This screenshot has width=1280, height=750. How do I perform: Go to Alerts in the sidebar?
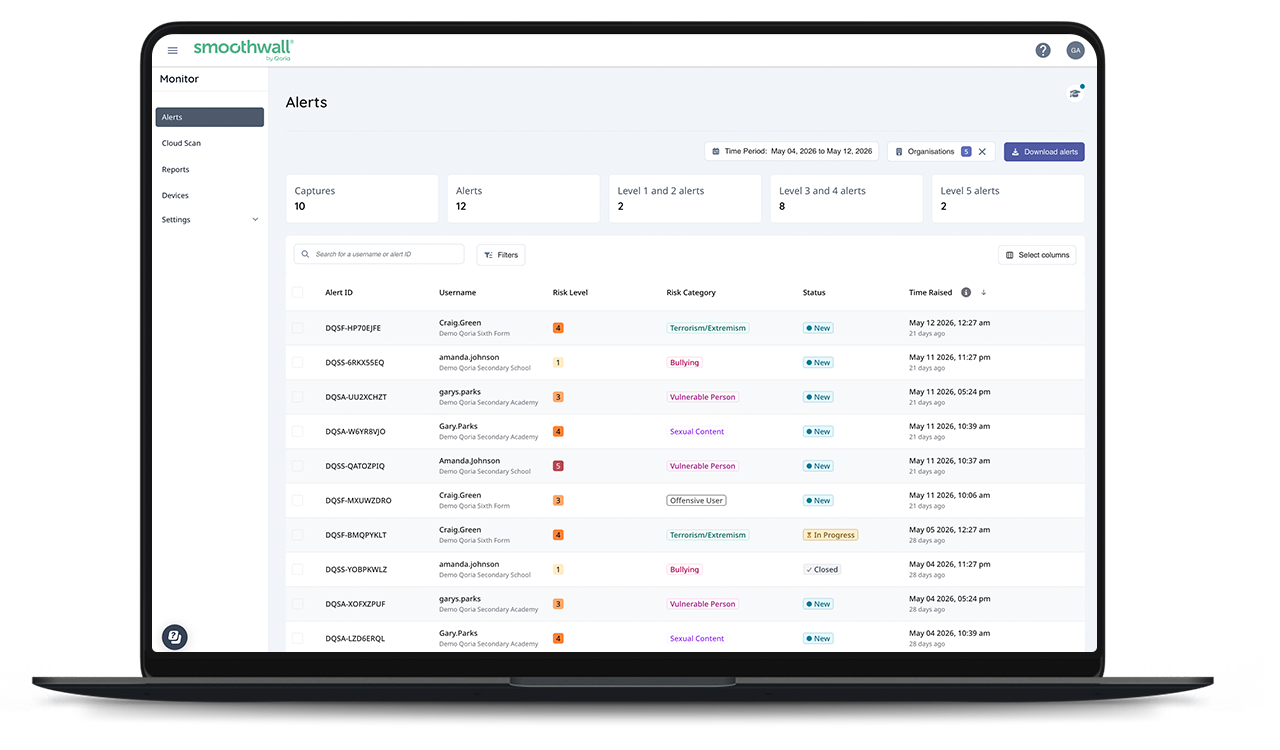[210, 117]
